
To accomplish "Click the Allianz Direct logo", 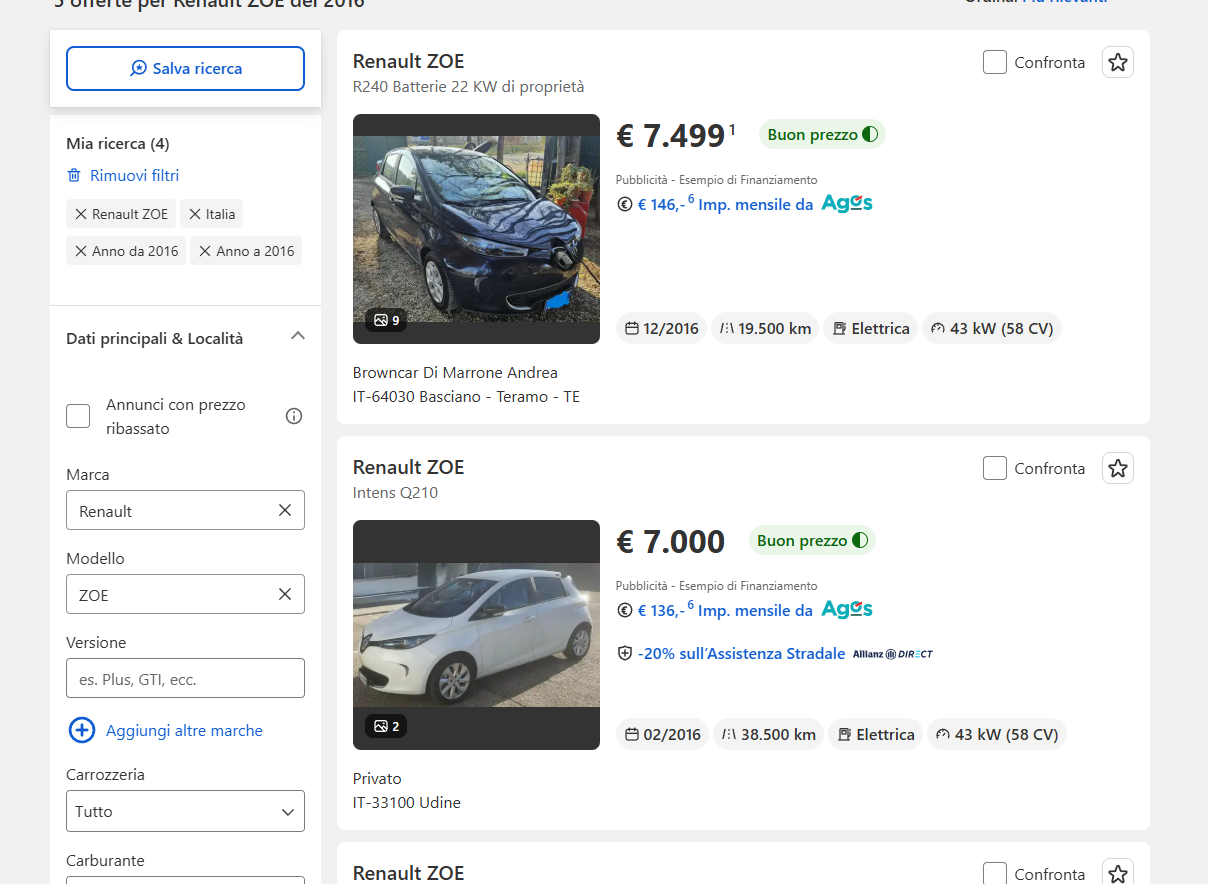I will pos(893,654).
